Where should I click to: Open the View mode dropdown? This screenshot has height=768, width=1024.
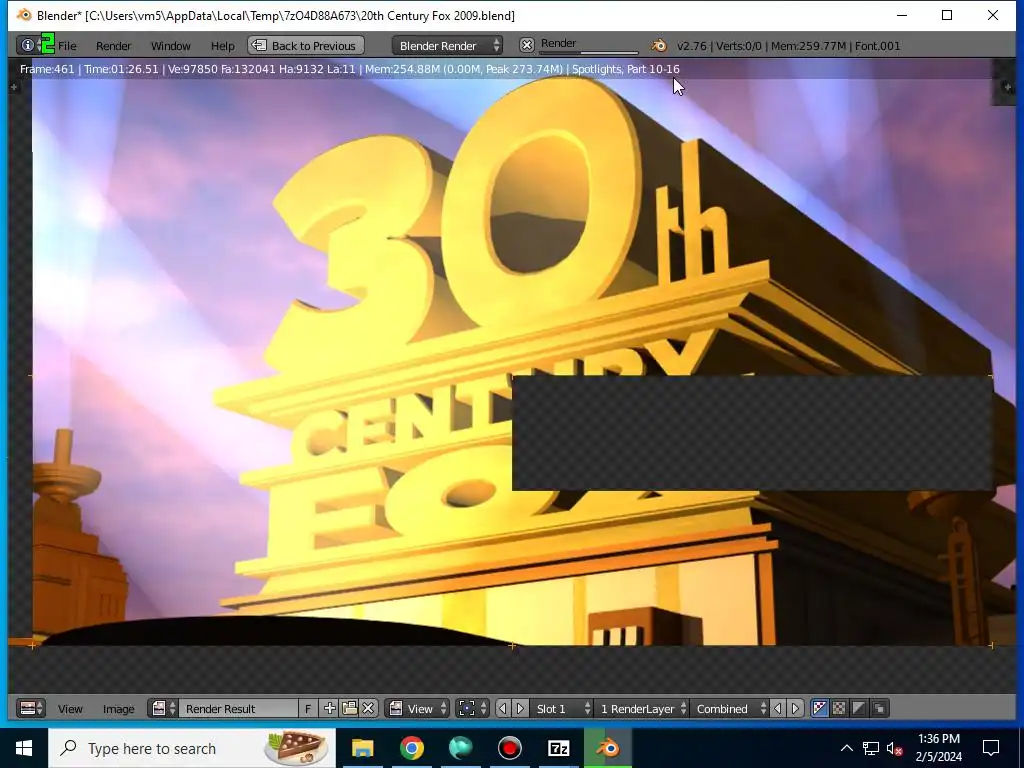click(x=417, y=709)
